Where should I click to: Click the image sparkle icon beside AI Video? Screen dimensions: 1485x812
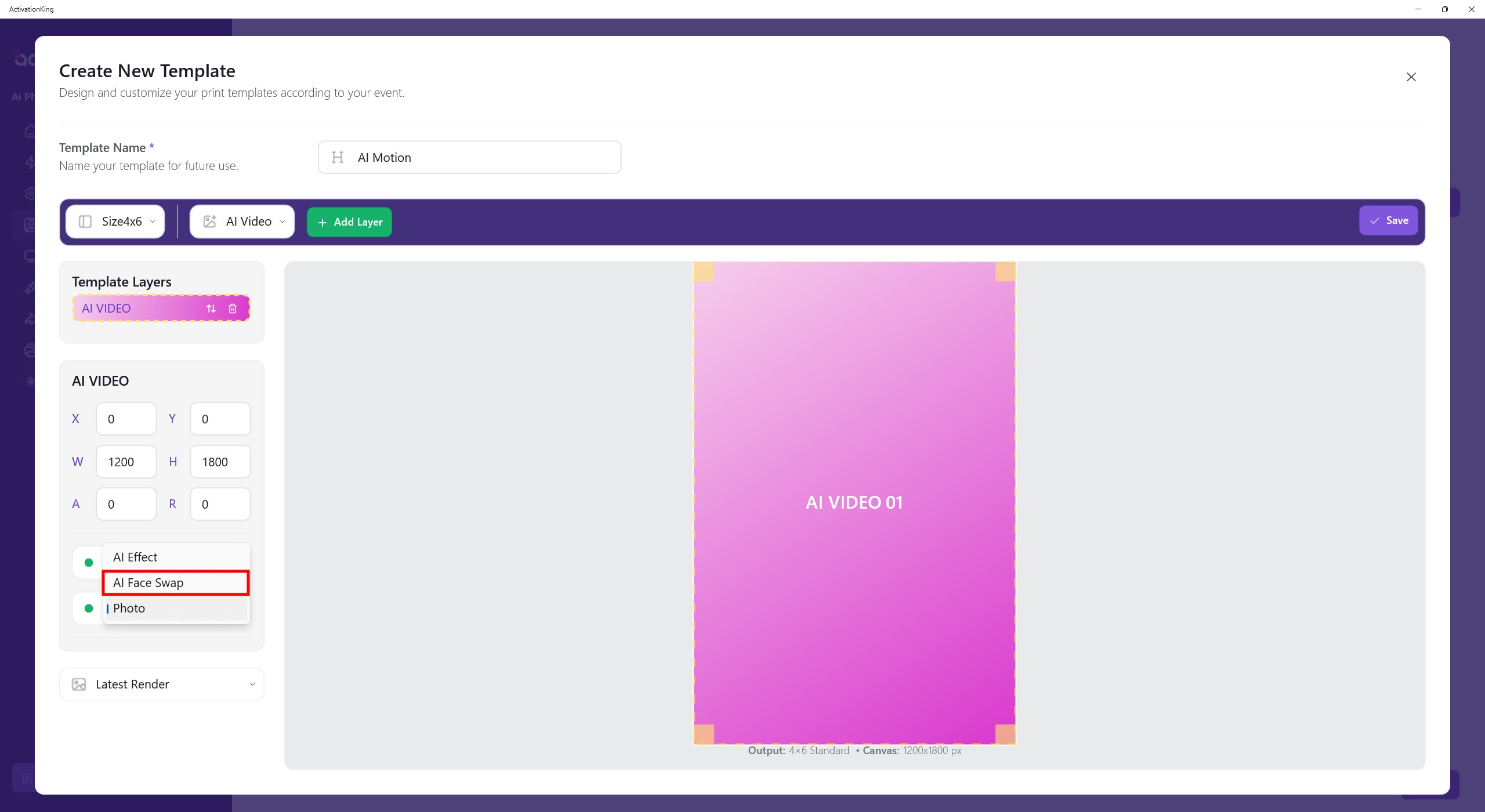coord(209,222)
